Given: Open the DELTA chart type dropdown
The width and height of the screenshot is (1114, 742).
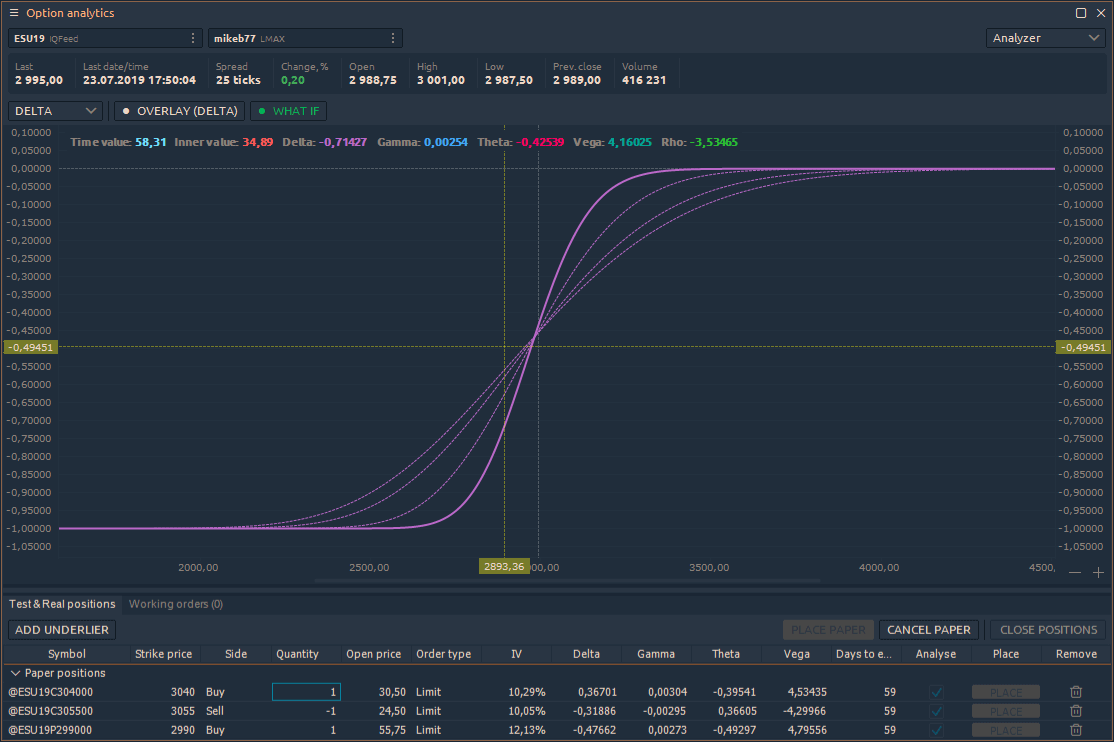Looking at the screenshot, I should (55, 111).
